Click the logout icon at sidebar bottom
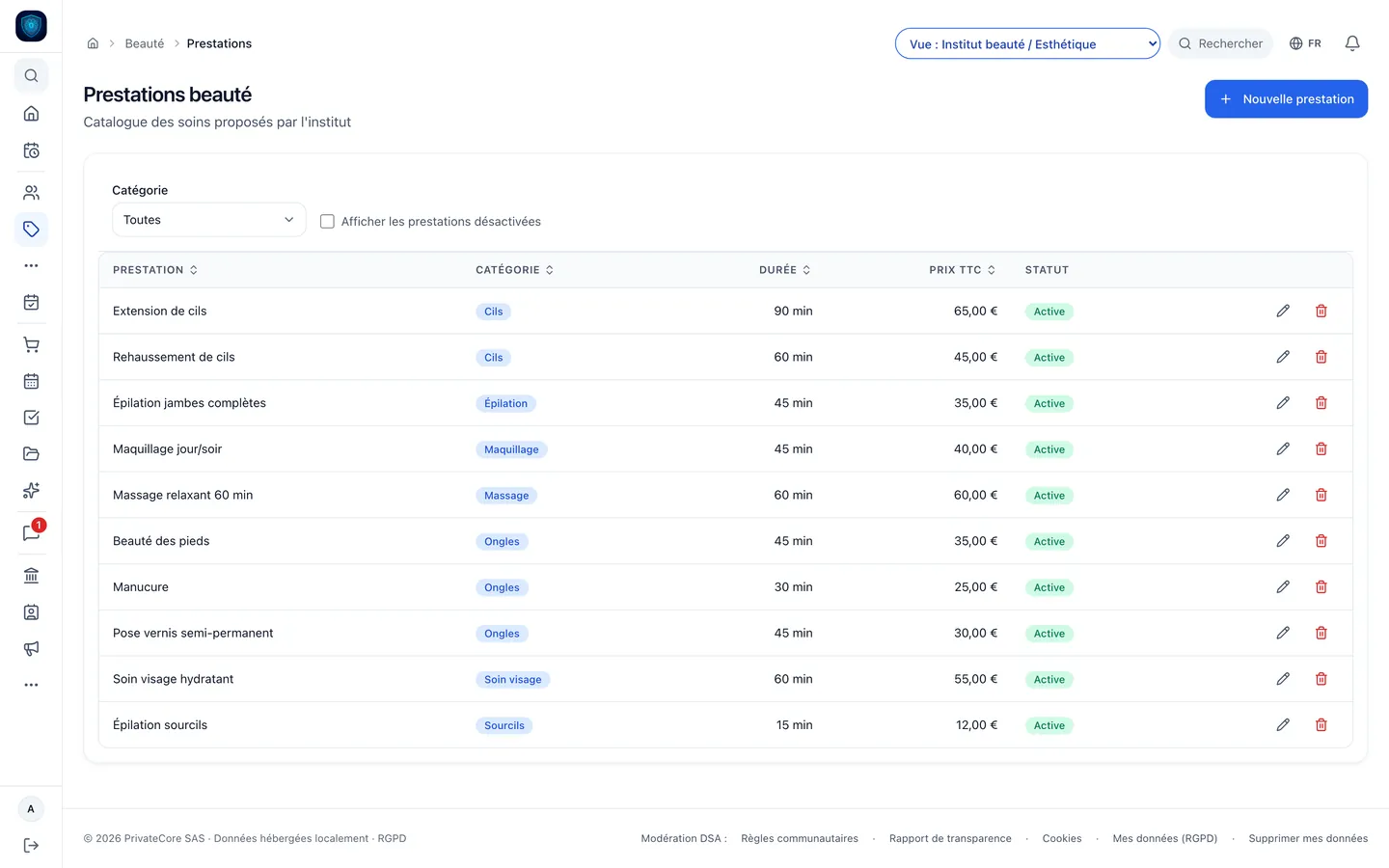 (31, 846)
